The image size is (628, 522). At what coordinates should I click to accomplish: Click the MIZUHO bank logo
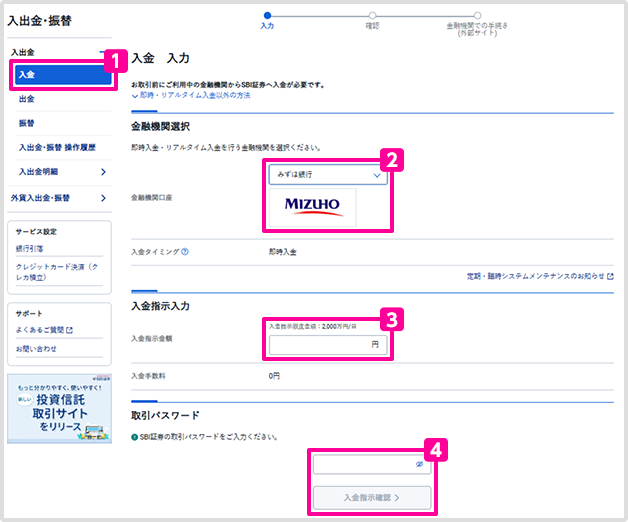[x=313, y=208]
